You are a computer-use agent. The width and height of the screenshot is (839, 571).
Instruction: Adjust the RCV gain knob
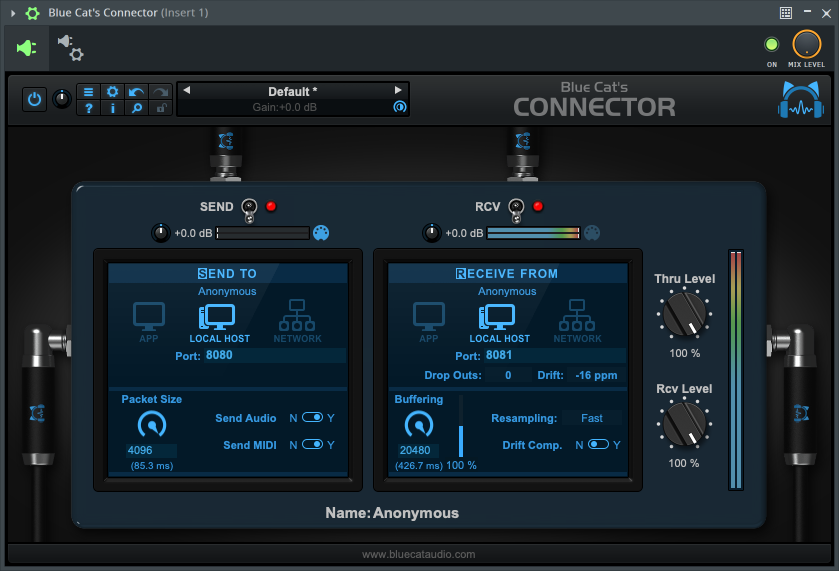point(431,233)
